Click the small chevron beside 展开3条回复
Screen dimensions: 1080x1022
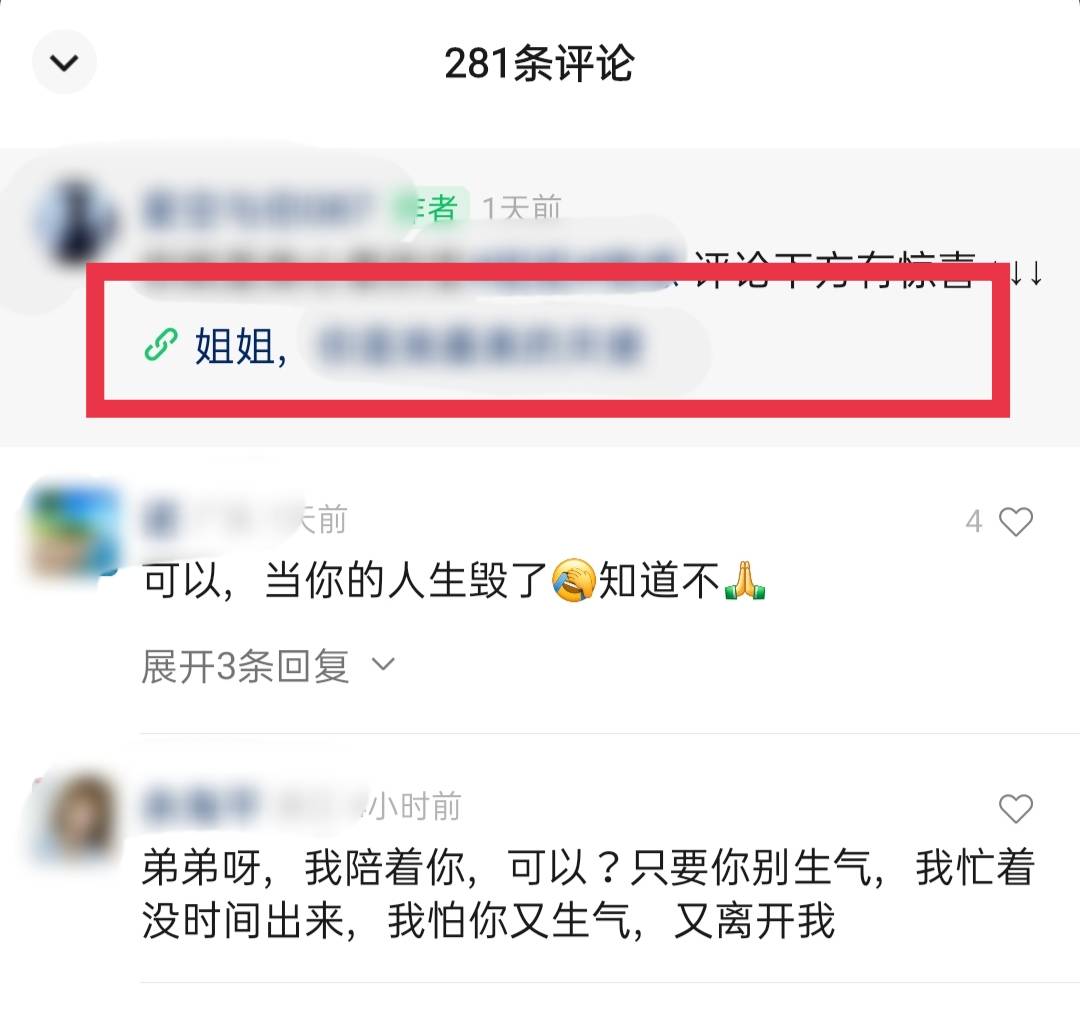(x=383, y=665)
